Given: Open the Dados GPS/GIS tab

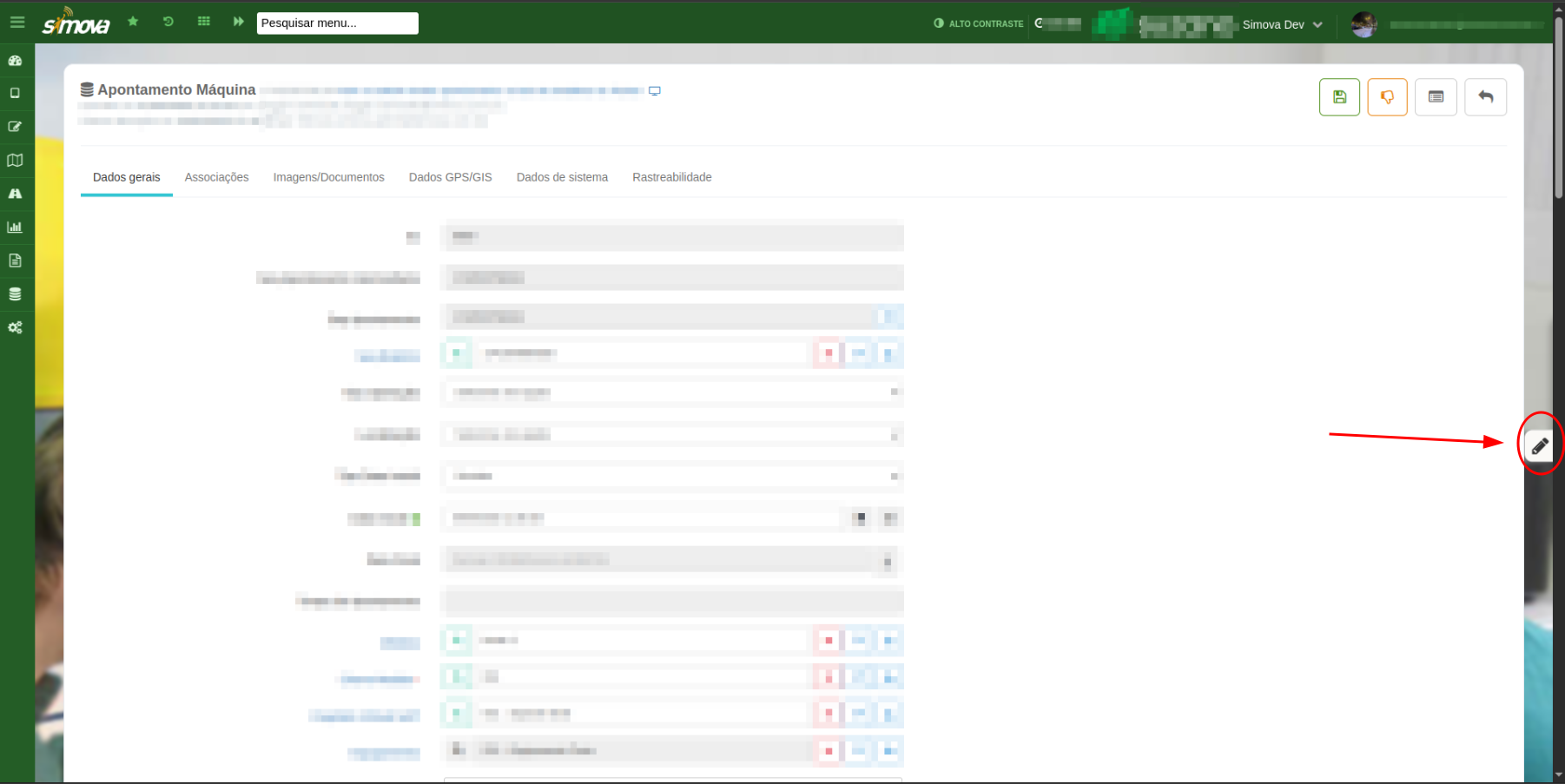Looking at the screenshot, I should pos(450,177).
